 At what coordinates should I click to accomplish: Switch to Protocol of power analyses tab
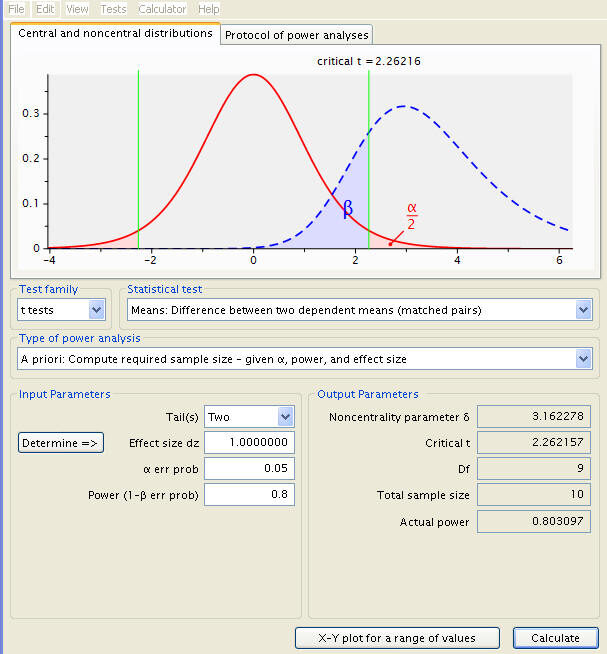(x=297, y=35)
